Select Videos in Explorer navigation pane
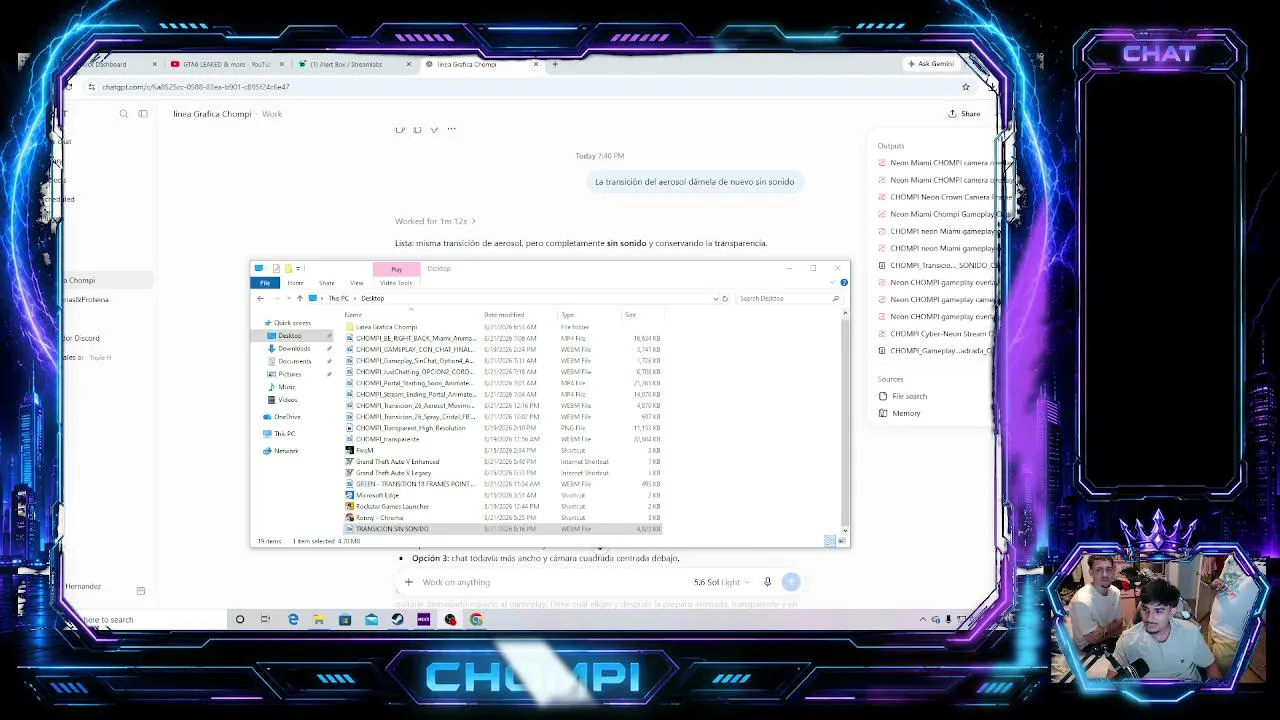Image resolution: width=1280 pixels, height=720 pixels. point(287,400)
